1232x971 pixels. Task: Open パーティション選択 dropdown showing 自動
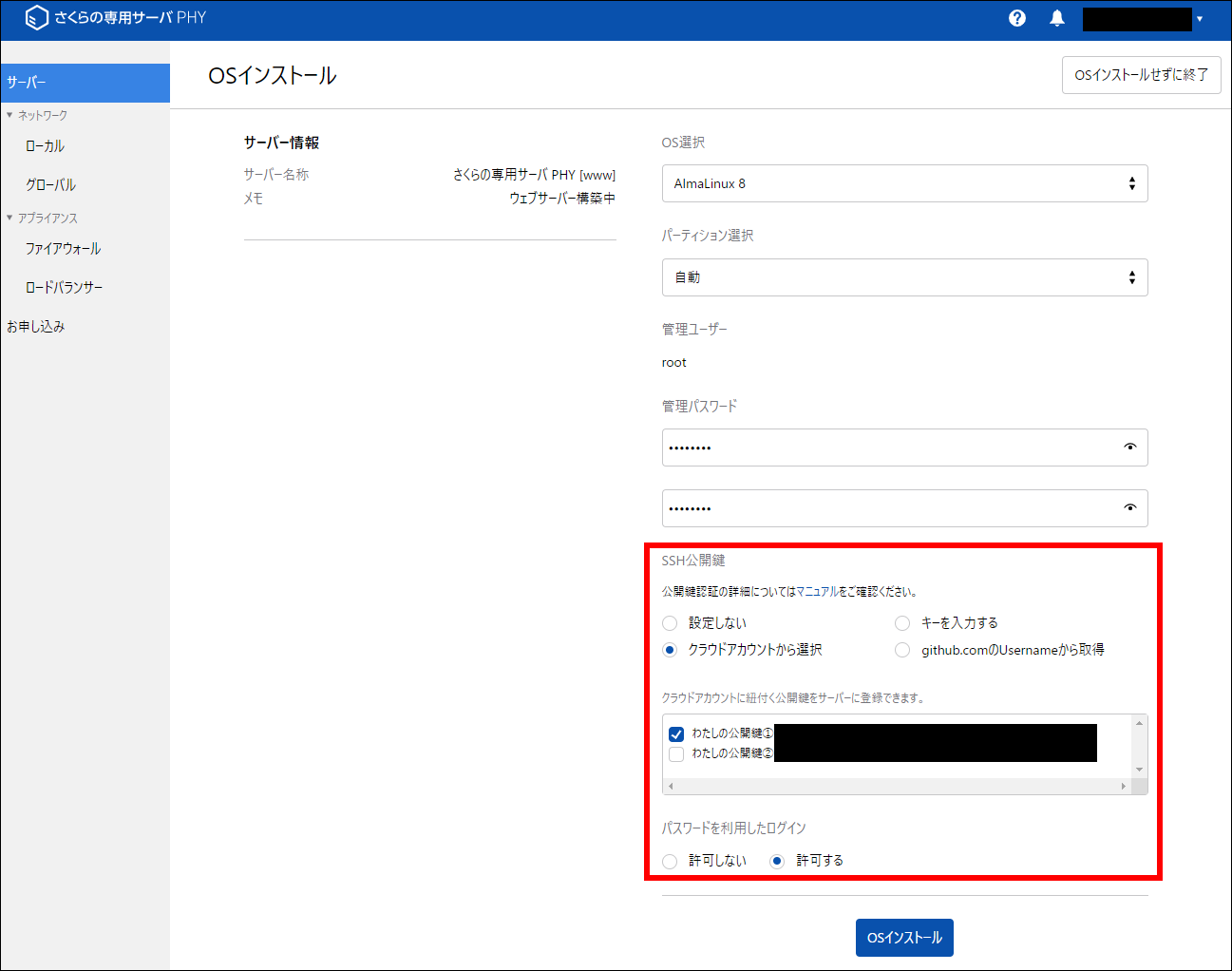(904, 277)
